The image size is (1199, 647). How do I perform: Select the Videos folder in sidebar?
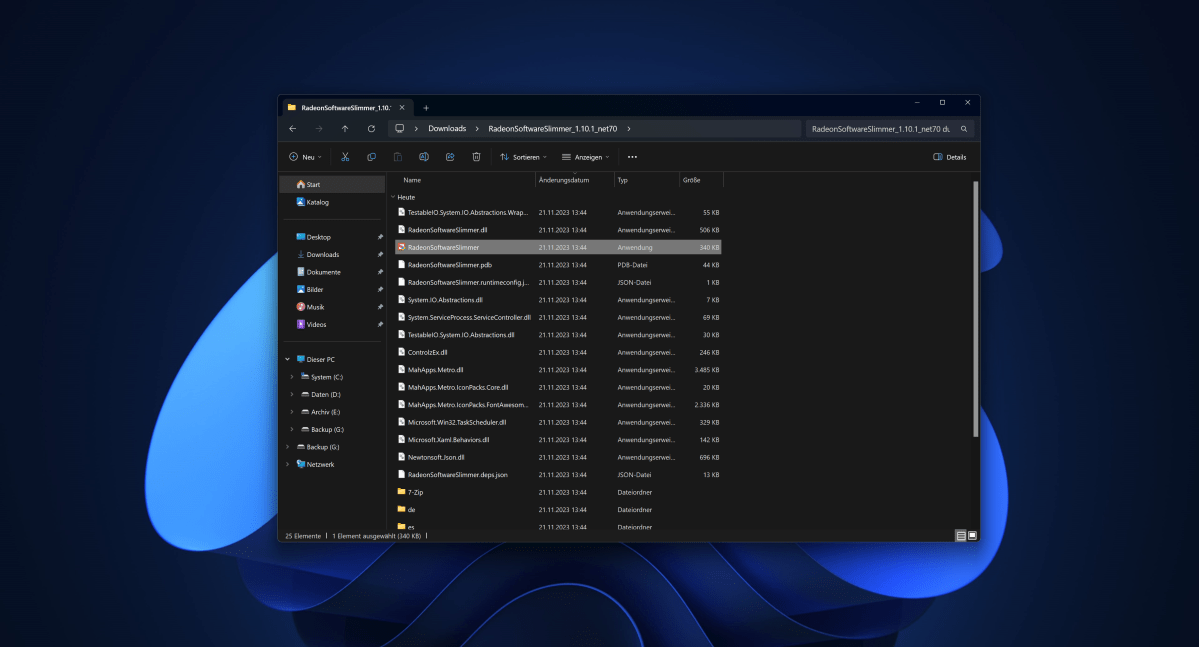tap(316, 325)
